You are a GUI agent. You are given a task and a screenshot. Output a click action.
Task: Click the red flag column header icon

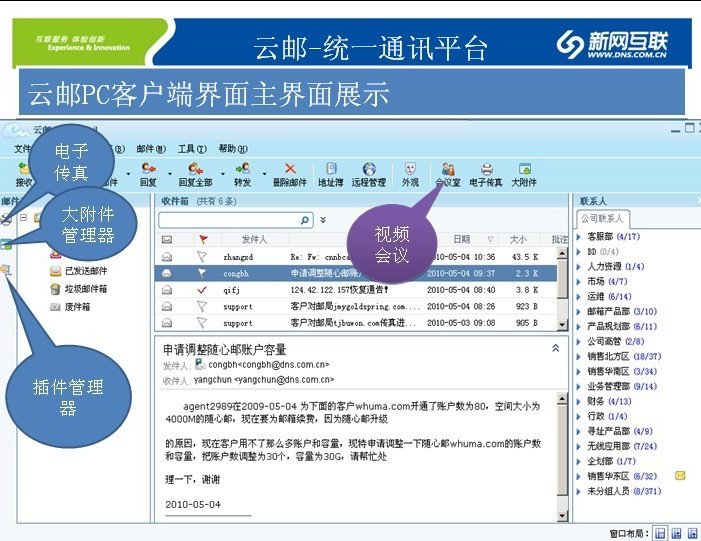[x=203, y=240]
